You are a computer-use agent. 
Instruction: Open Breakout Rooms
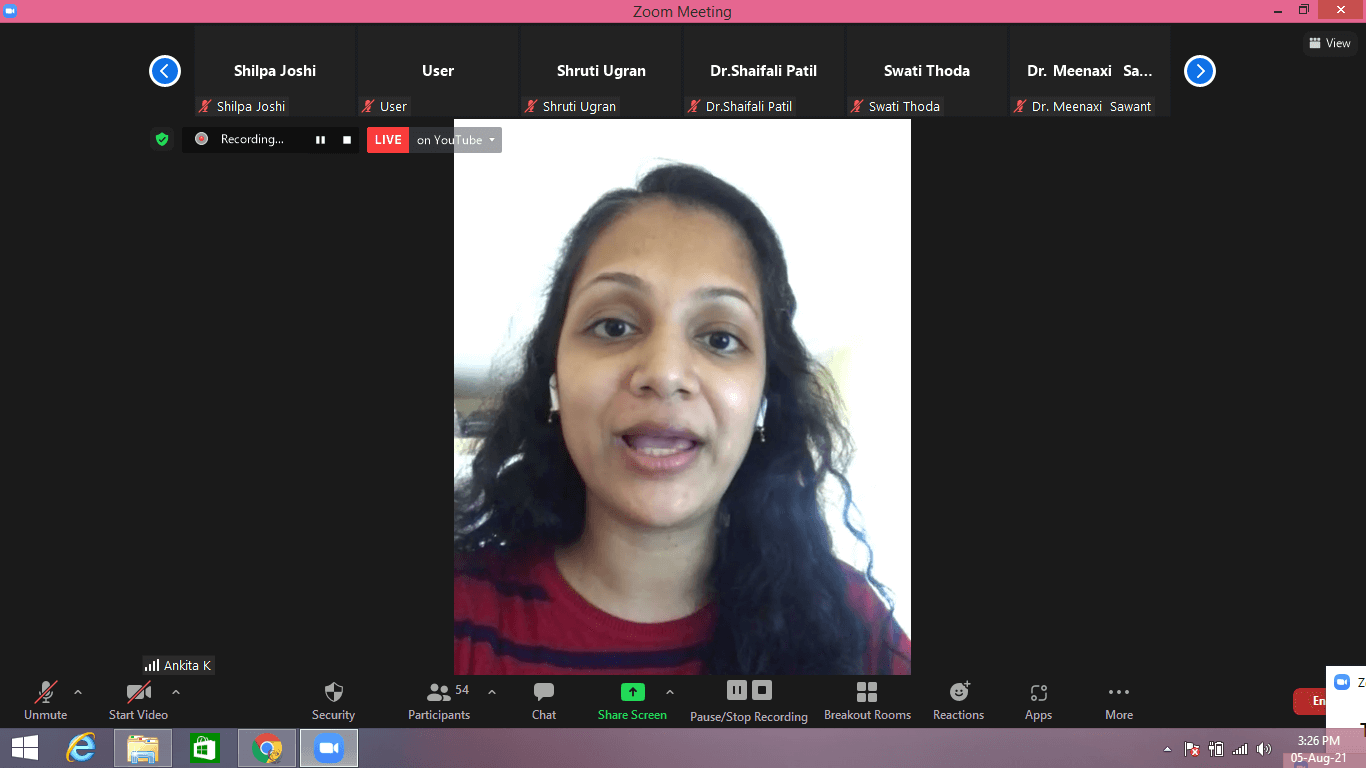pos(867,700)
